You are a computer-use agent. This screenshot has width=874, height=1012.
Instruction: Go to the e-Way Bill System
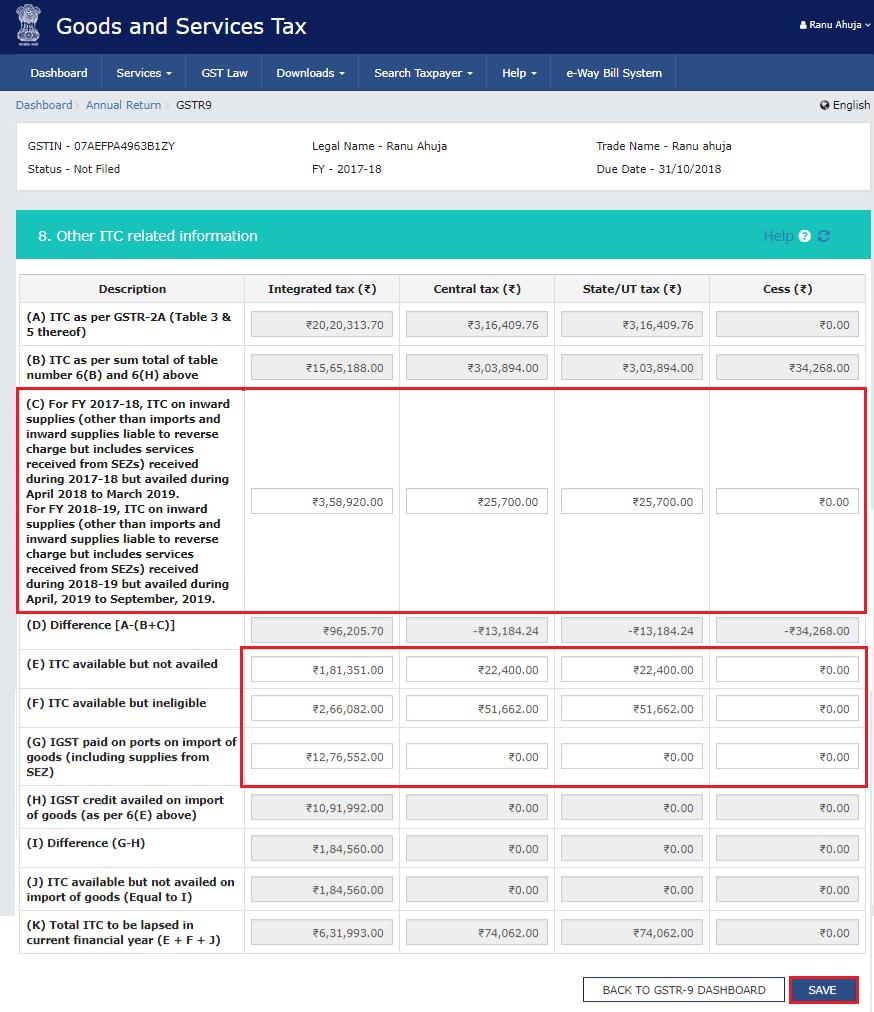tap(612, 72)
